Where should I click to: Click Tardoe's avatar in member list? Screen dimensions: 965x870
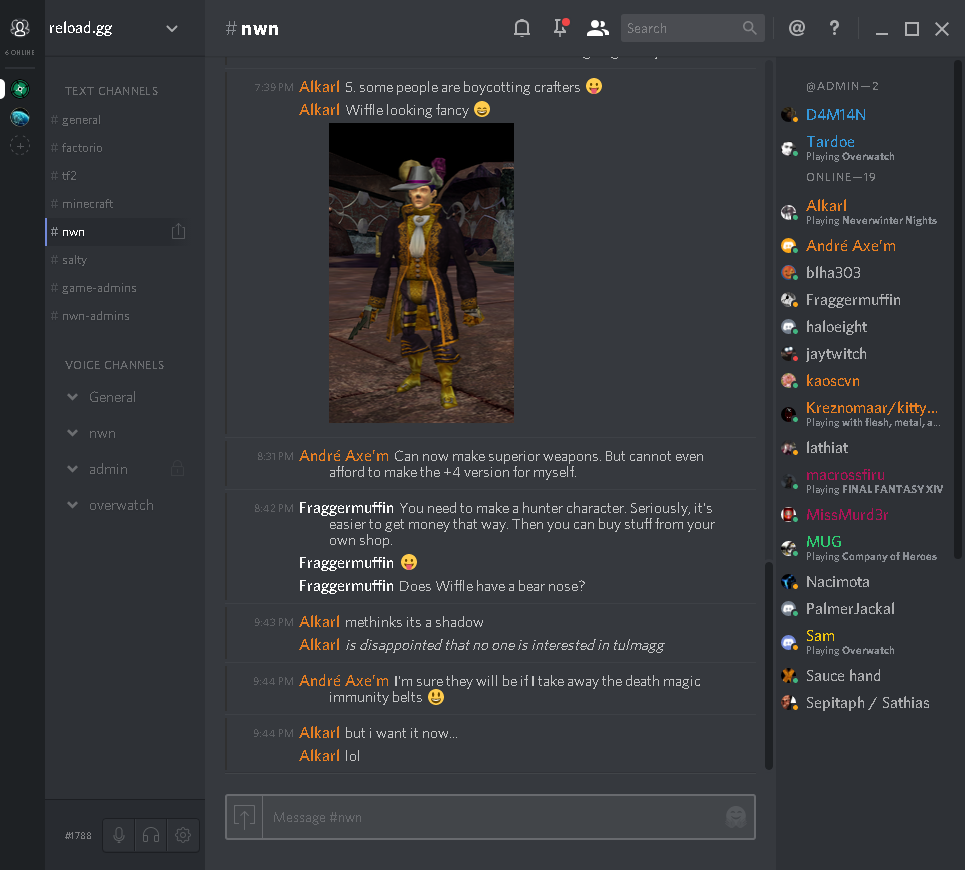[790, 148]
